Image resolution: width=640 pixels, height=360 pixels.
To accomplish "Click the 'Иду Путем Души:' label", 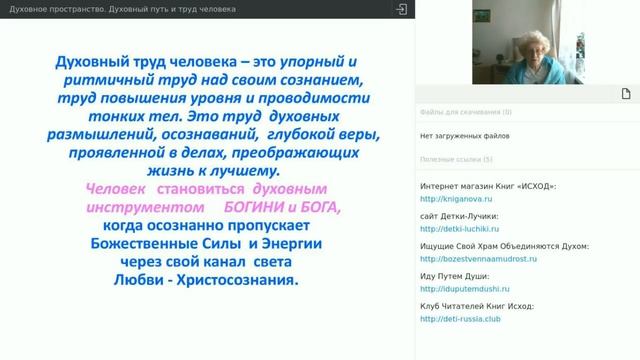I will point(454,276).
